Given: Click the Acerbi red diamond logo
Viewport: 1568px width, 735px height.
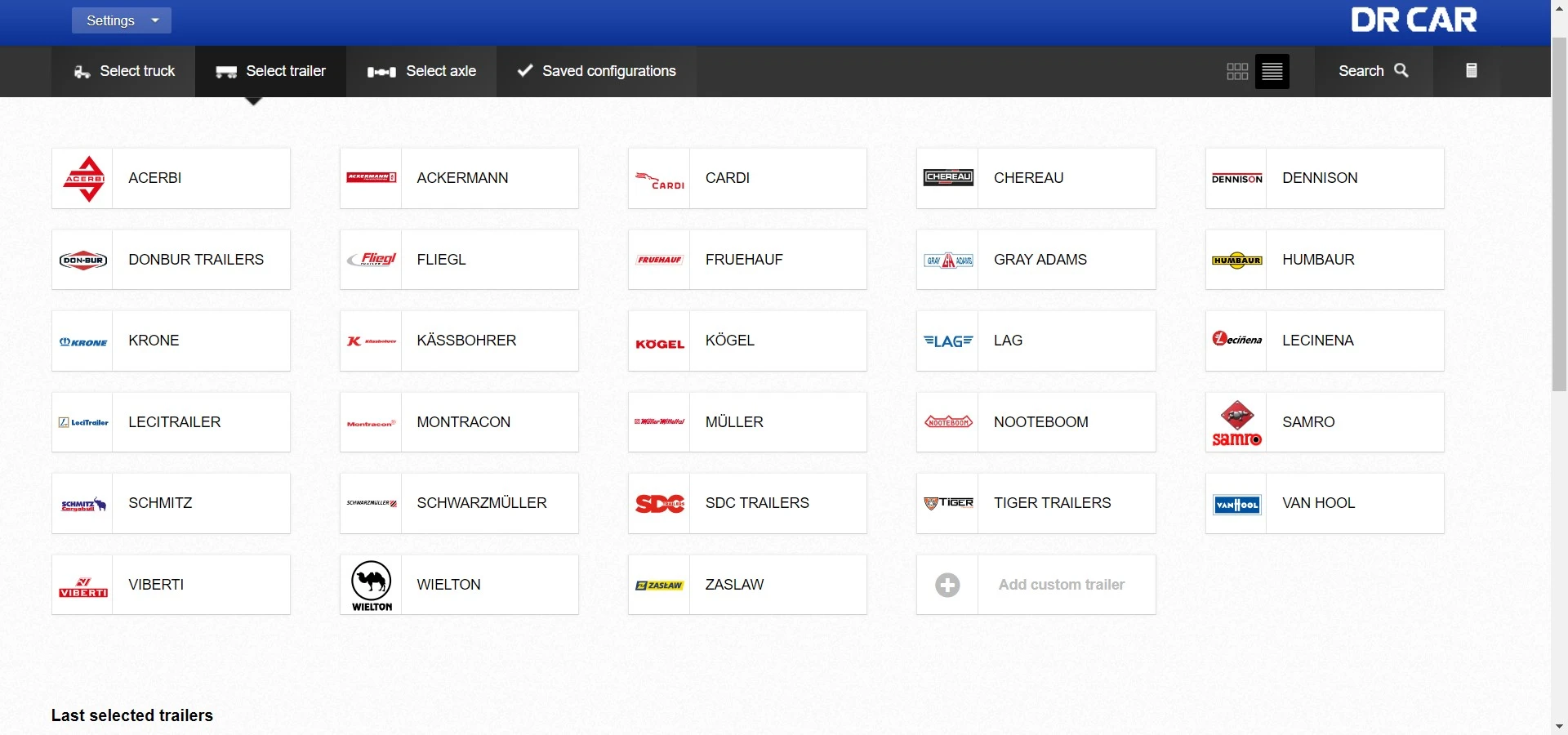Looking at the screenshot, I should tap(84, 179).
